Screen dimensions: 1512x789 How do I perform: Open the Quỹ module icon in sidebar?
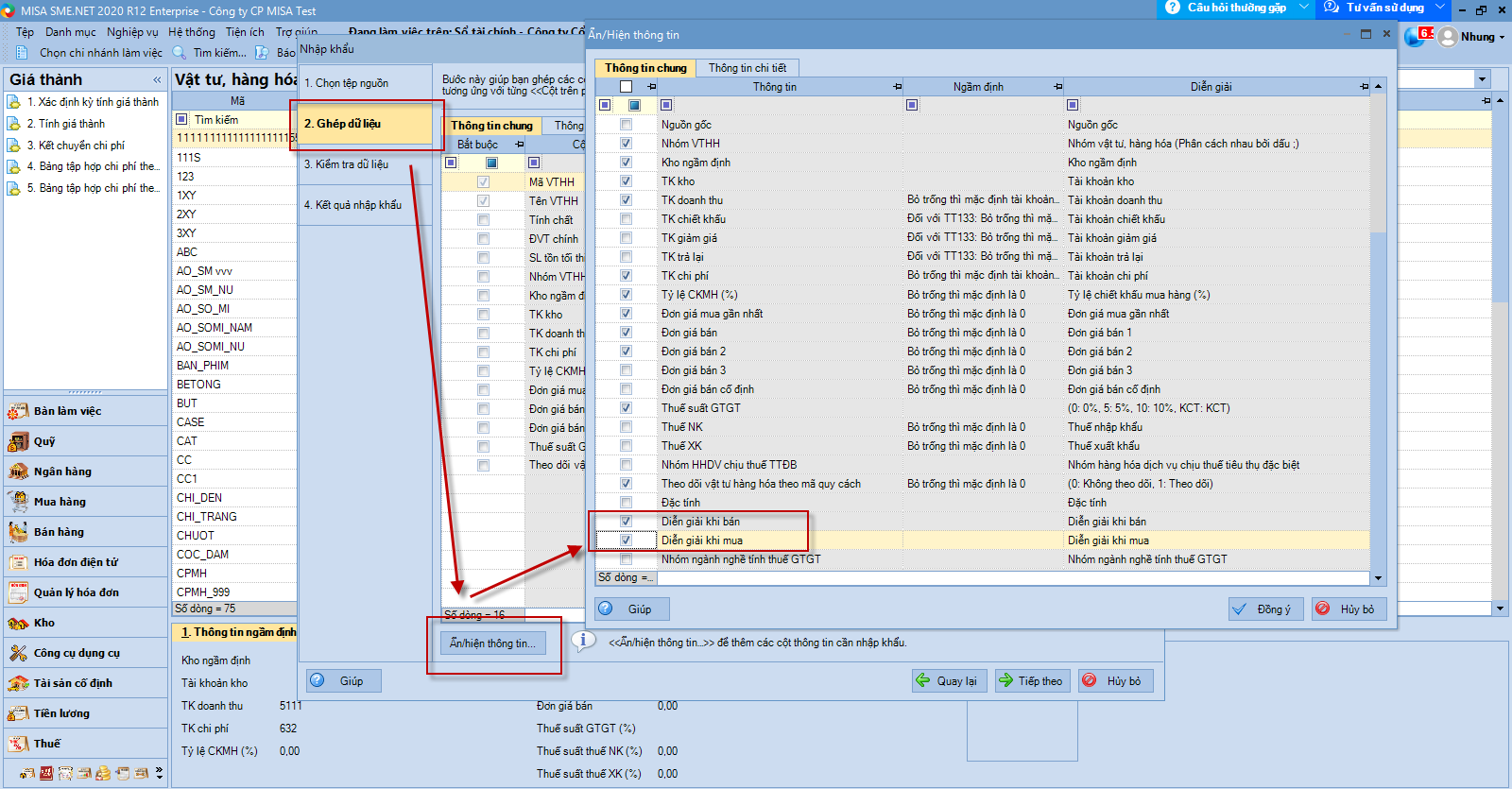click(18, 441)
